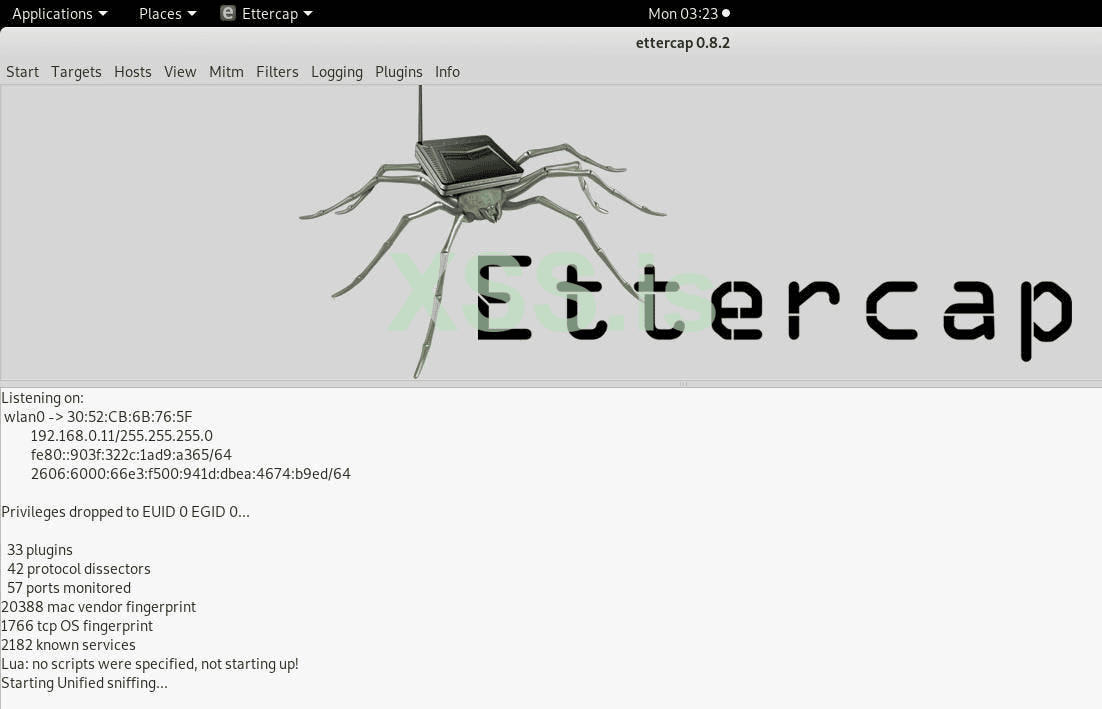Select the '2182 known services' line
The height and width of the screenshot is (709, 1102).
point(68,644)
